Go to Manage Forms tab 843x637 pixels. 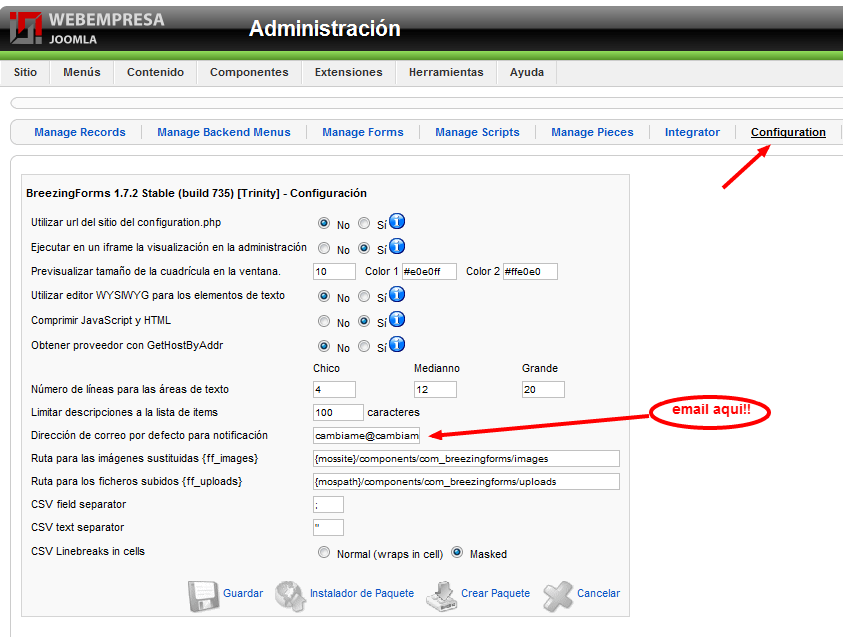point(363,132)
